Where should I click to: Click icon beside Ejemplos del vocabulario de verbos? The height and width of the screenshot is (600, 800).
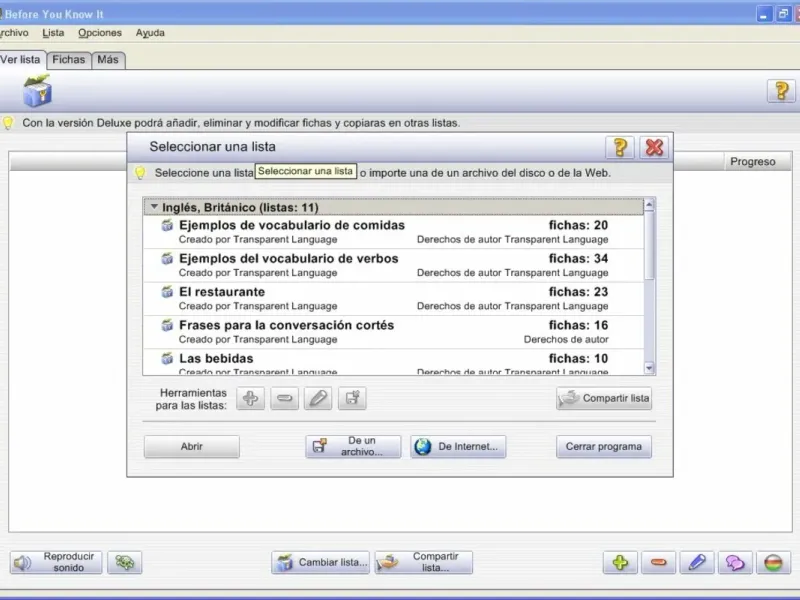[x=167, y=258]
